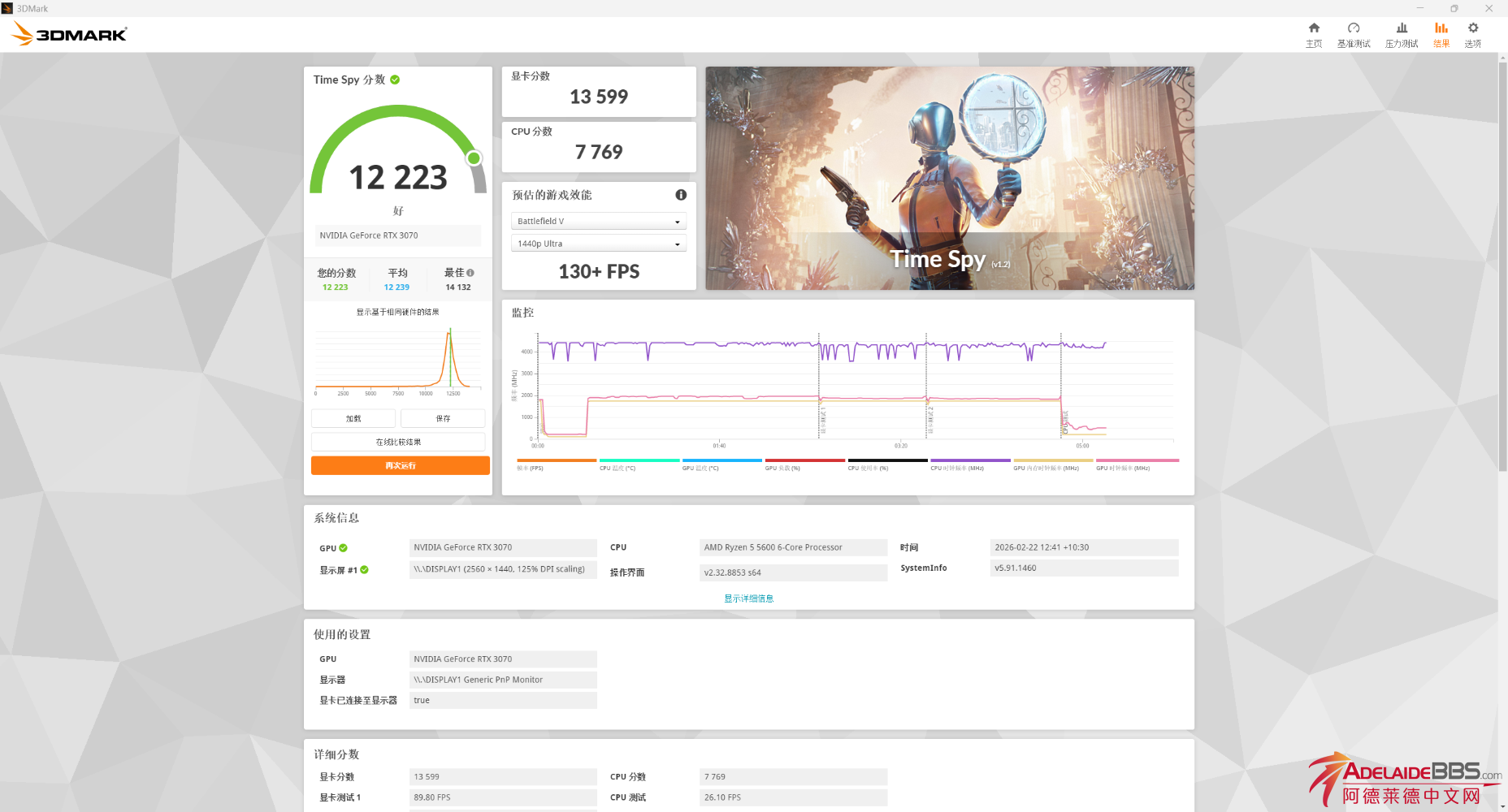This screenshot has width=1508, height=812.
Task: Click the info icon beside 预估的游戏效能
Action: click(681, 195)
